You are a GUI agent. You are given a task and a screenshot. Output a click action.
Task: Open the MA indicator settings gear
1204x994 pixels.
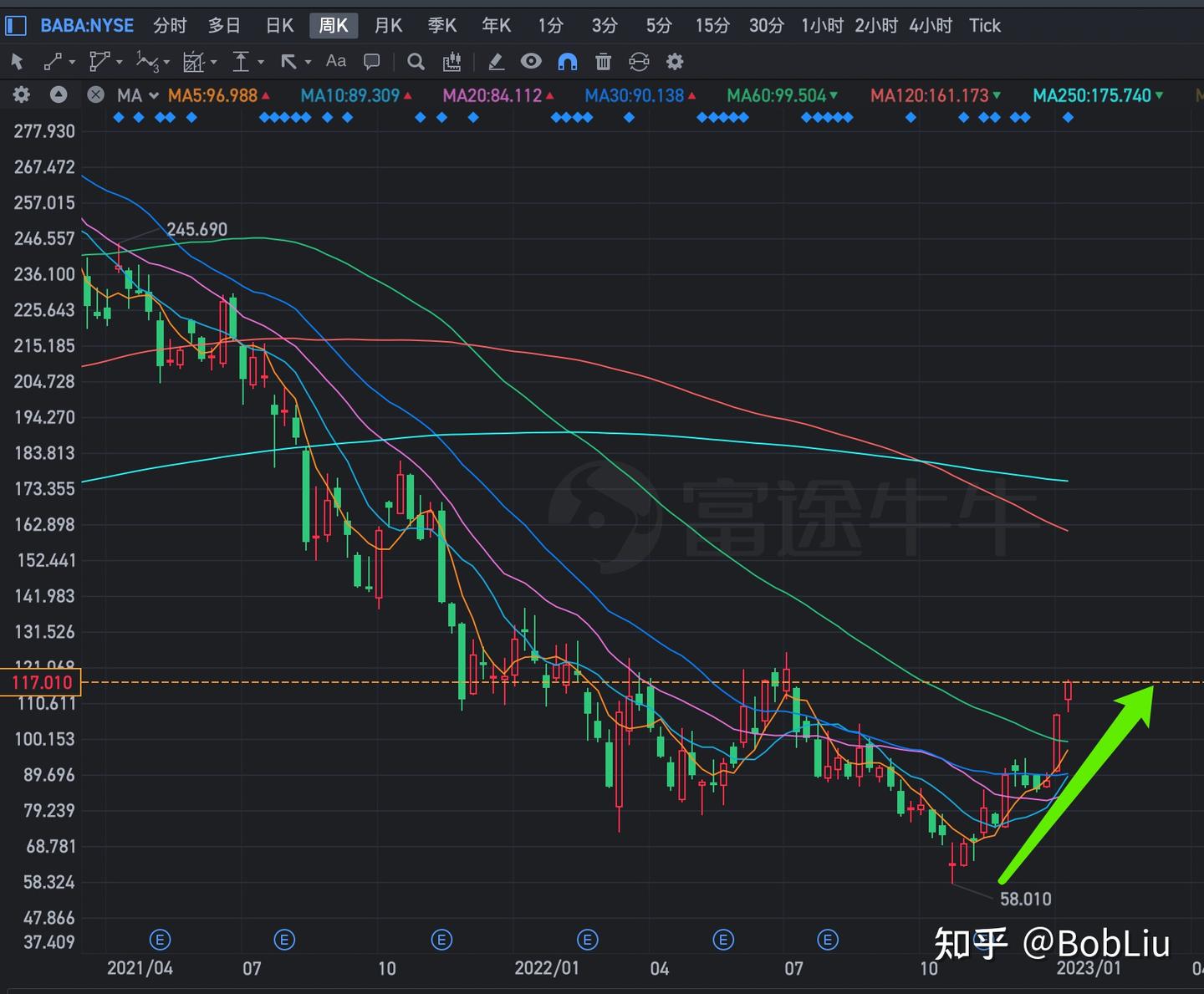tap(20, 94)
